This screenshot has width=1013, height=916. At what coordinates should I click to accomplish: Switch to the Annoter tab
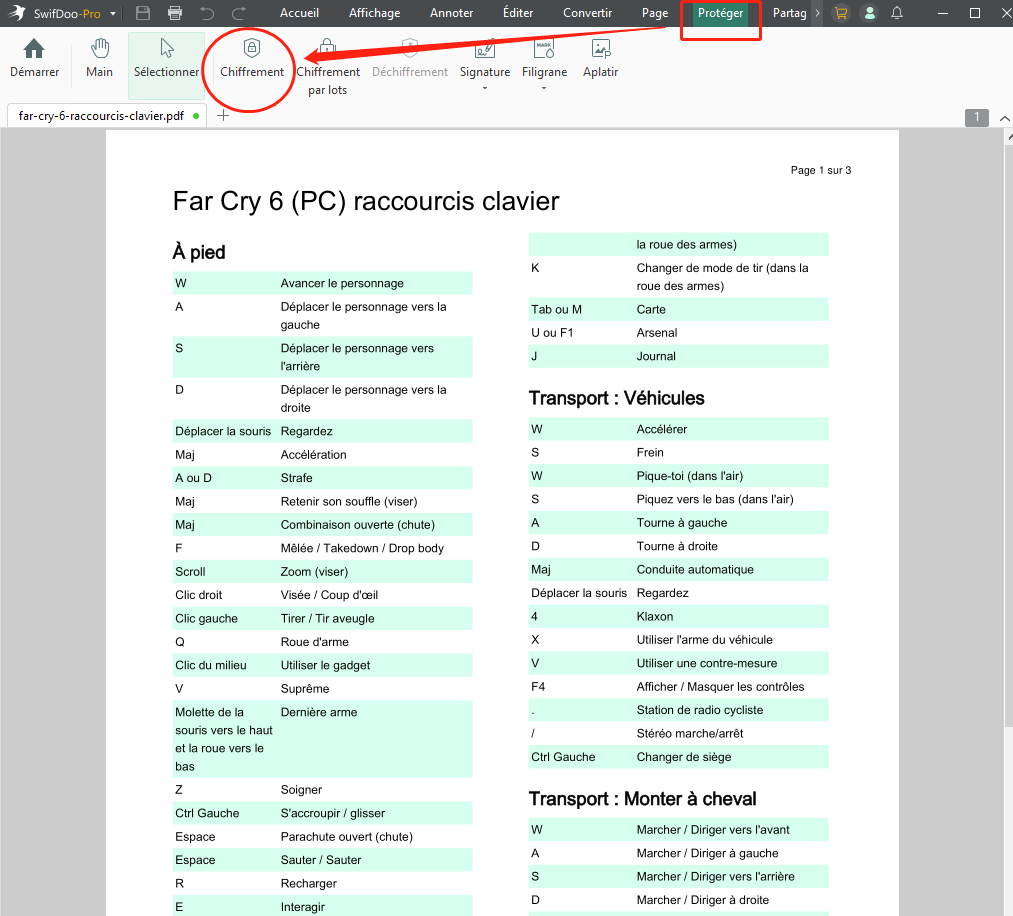452,13
